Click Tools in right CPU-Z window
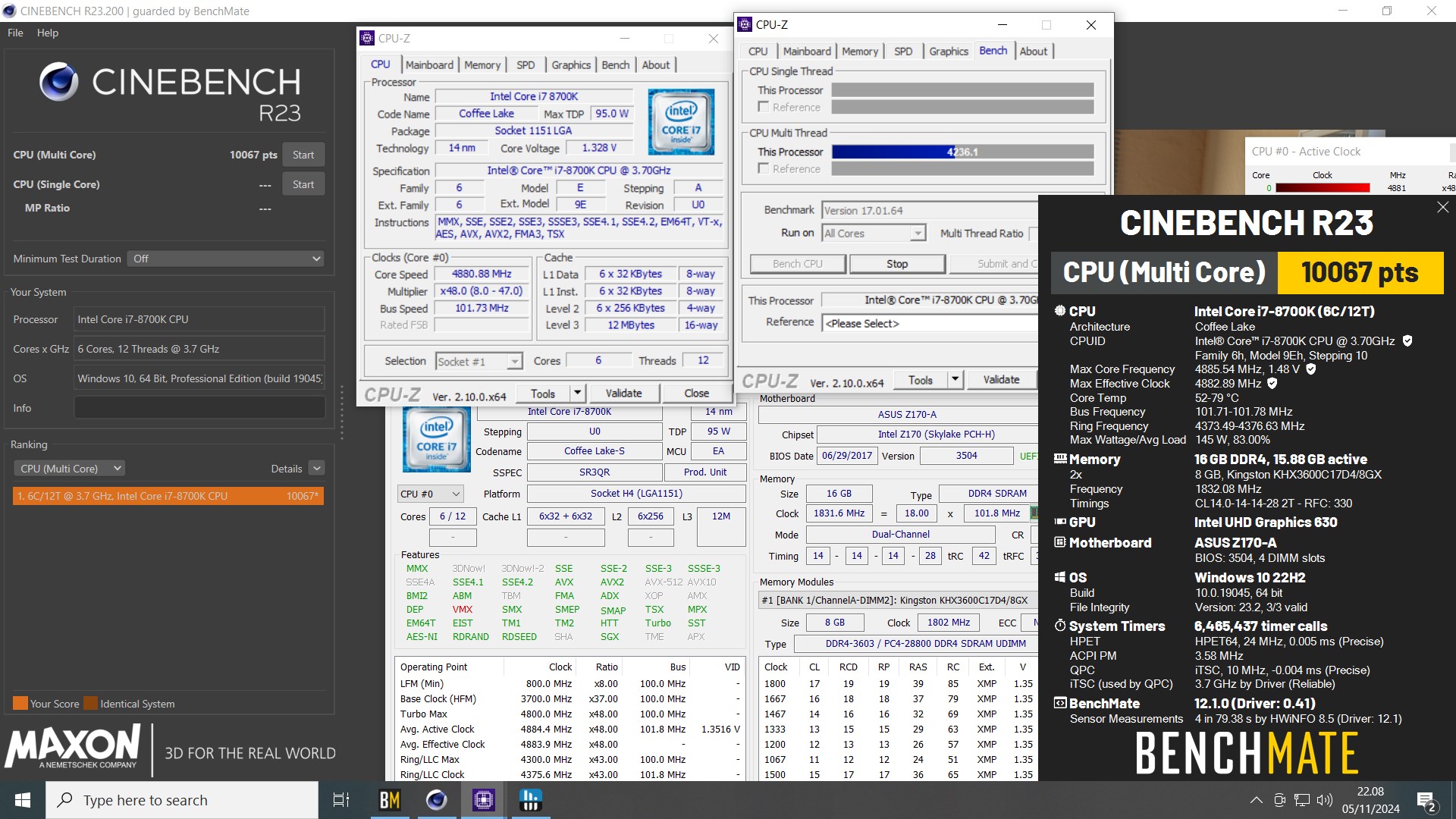Image resolution: width=1456 pixels, height=819 pixels. [x=921, y=380]
